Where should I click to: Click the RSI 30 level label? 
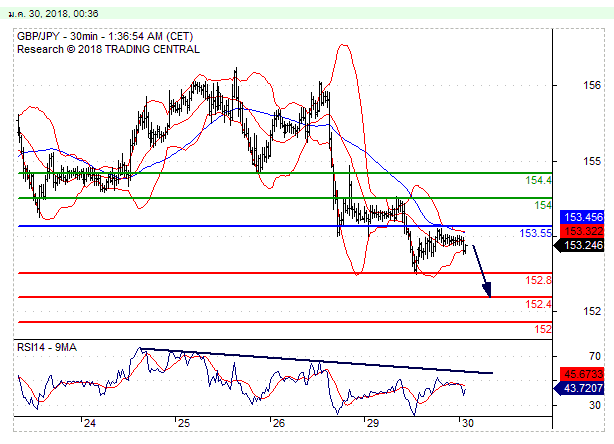pyautogui.click(x=594, y=405)
